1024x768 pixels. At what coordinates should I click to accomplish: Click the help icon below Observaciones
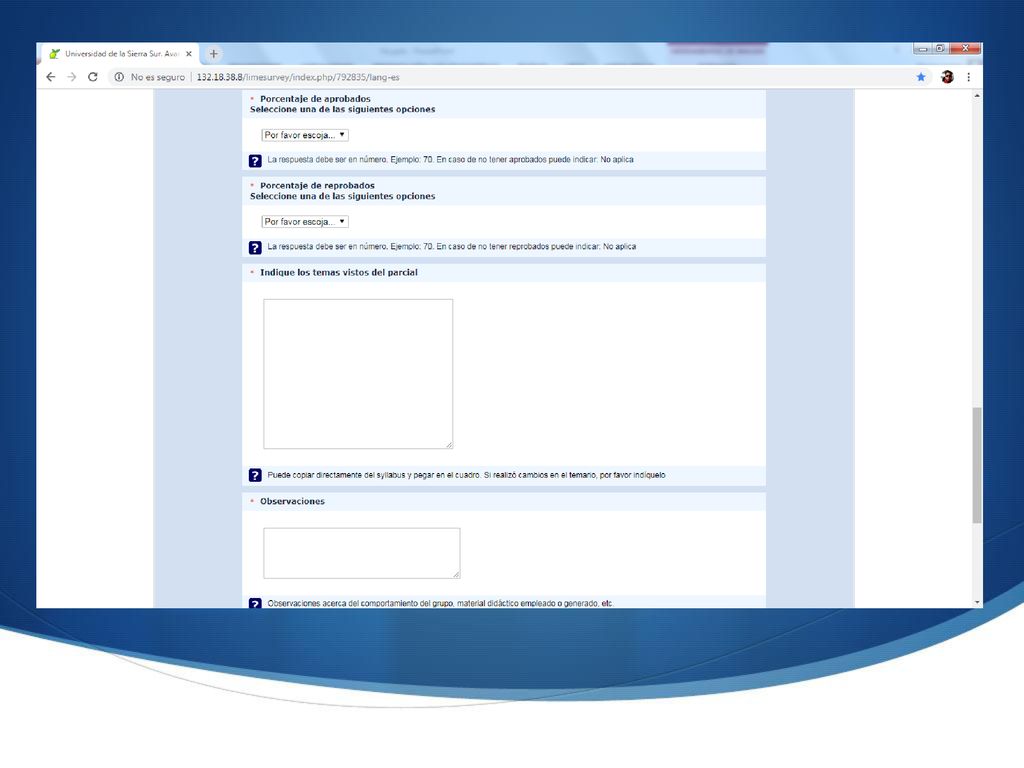[255, 603]
